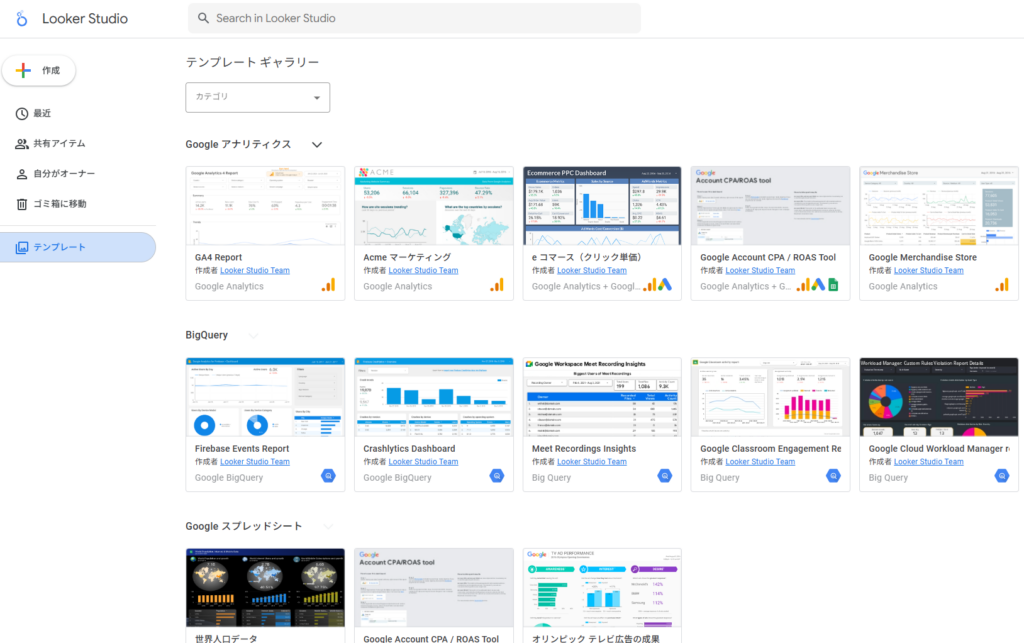Collapse the Google アナリティクス section
This screenshot has width=1024, height=643.
coord(317,144)
